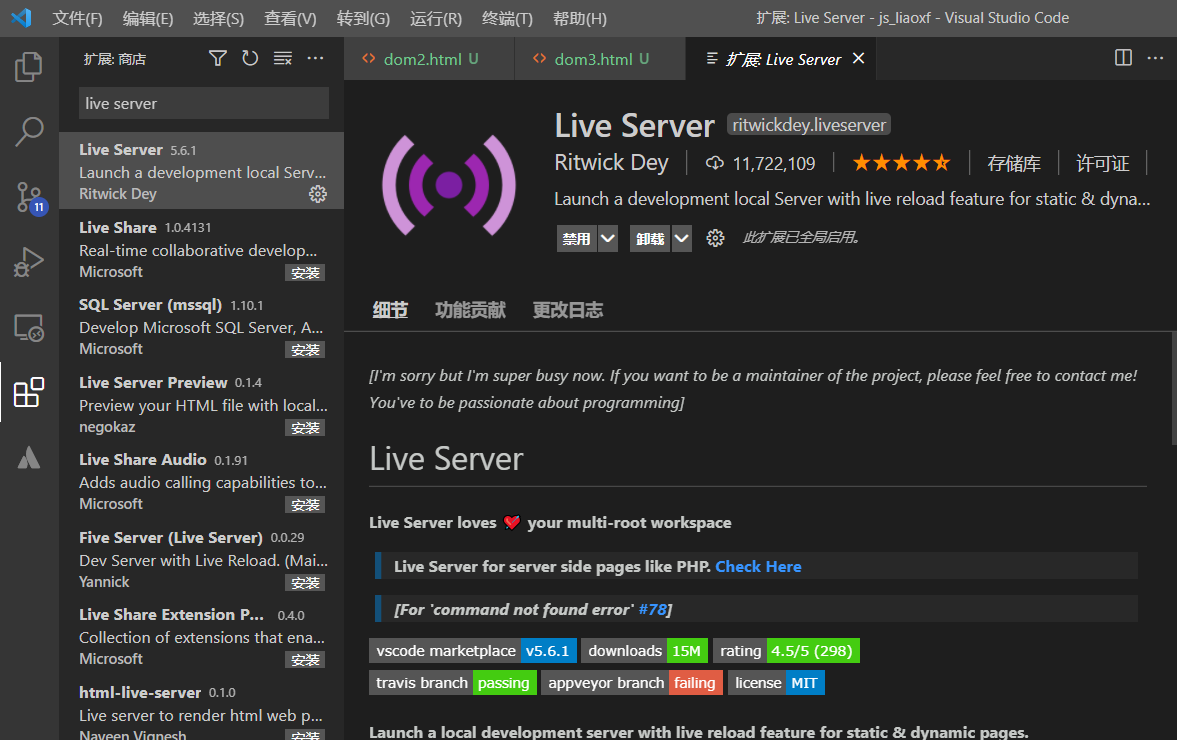Image resolution: width=1177 pixels, height=740 pixels.
Task: Install the Live Share extension
Action: 305,272
